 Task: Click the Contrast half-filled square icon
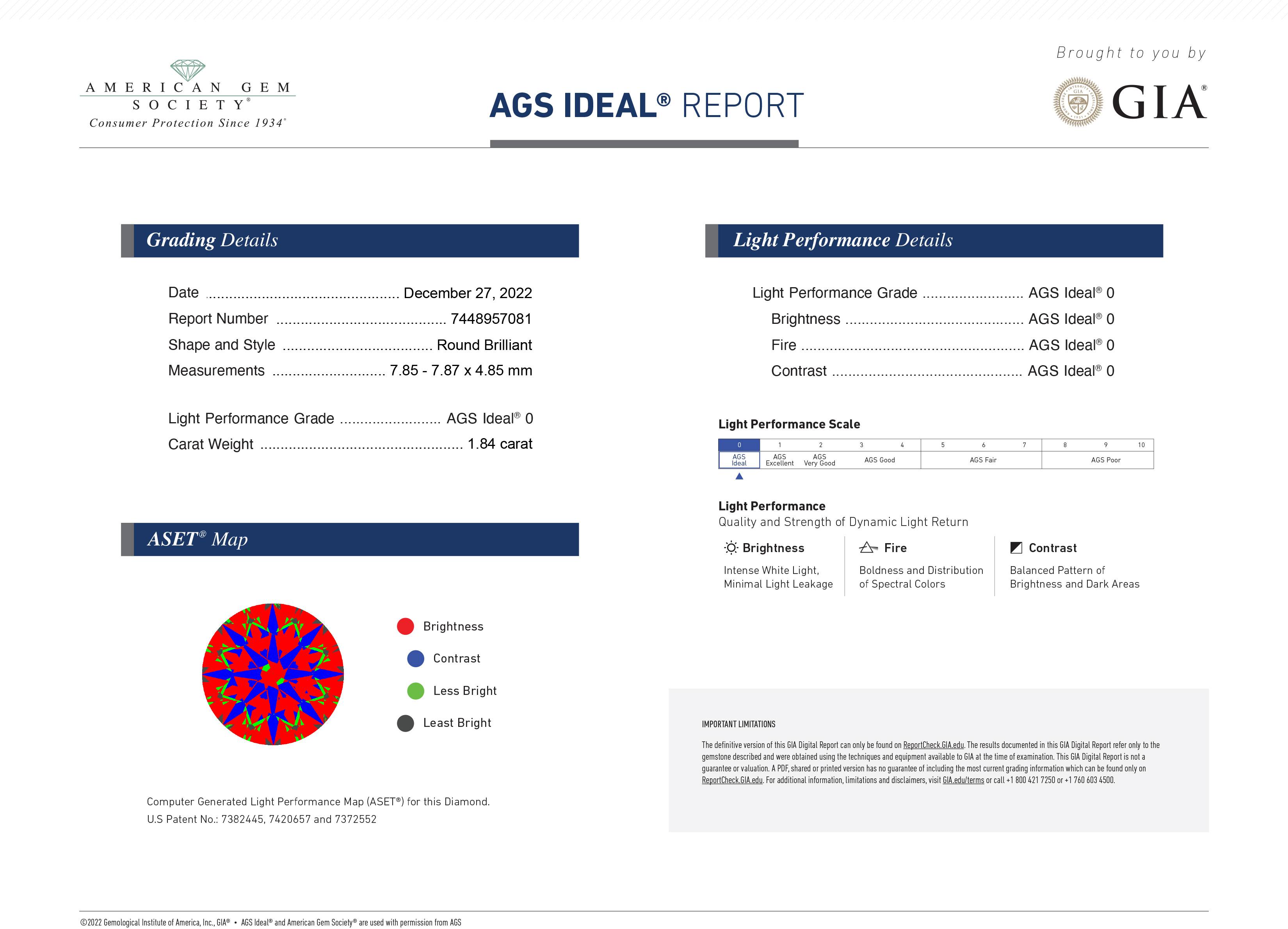click(x=1016, y=548)
